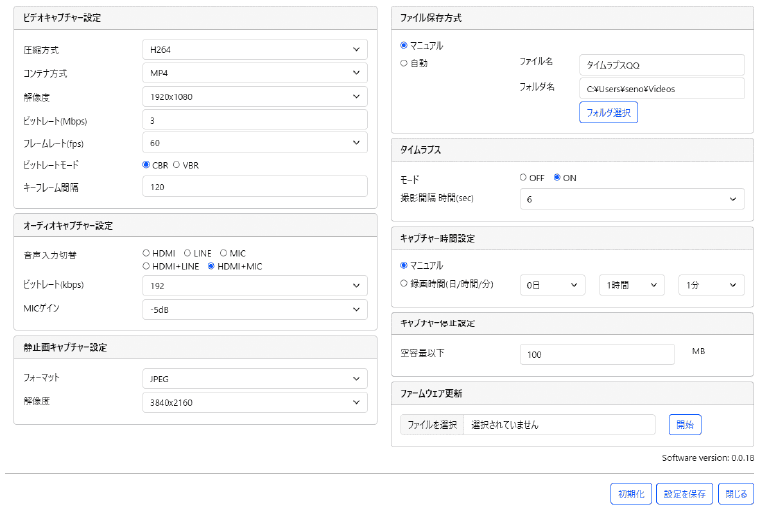Open the コンテナ方式 MP4 dropdown
Image resolution: width=760 pixels, height=511 pixels.
click(254, 73)
